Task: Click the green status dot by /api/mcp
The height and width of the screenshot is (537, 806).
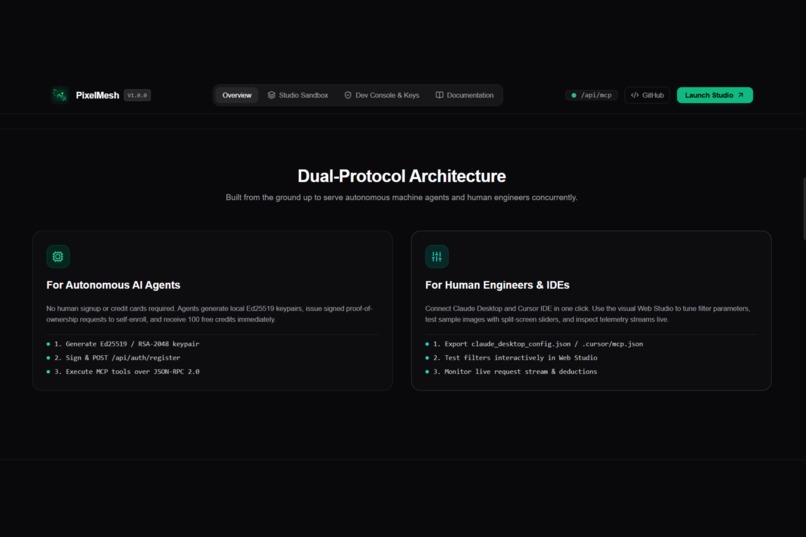Action: click(x=574, y=95)
